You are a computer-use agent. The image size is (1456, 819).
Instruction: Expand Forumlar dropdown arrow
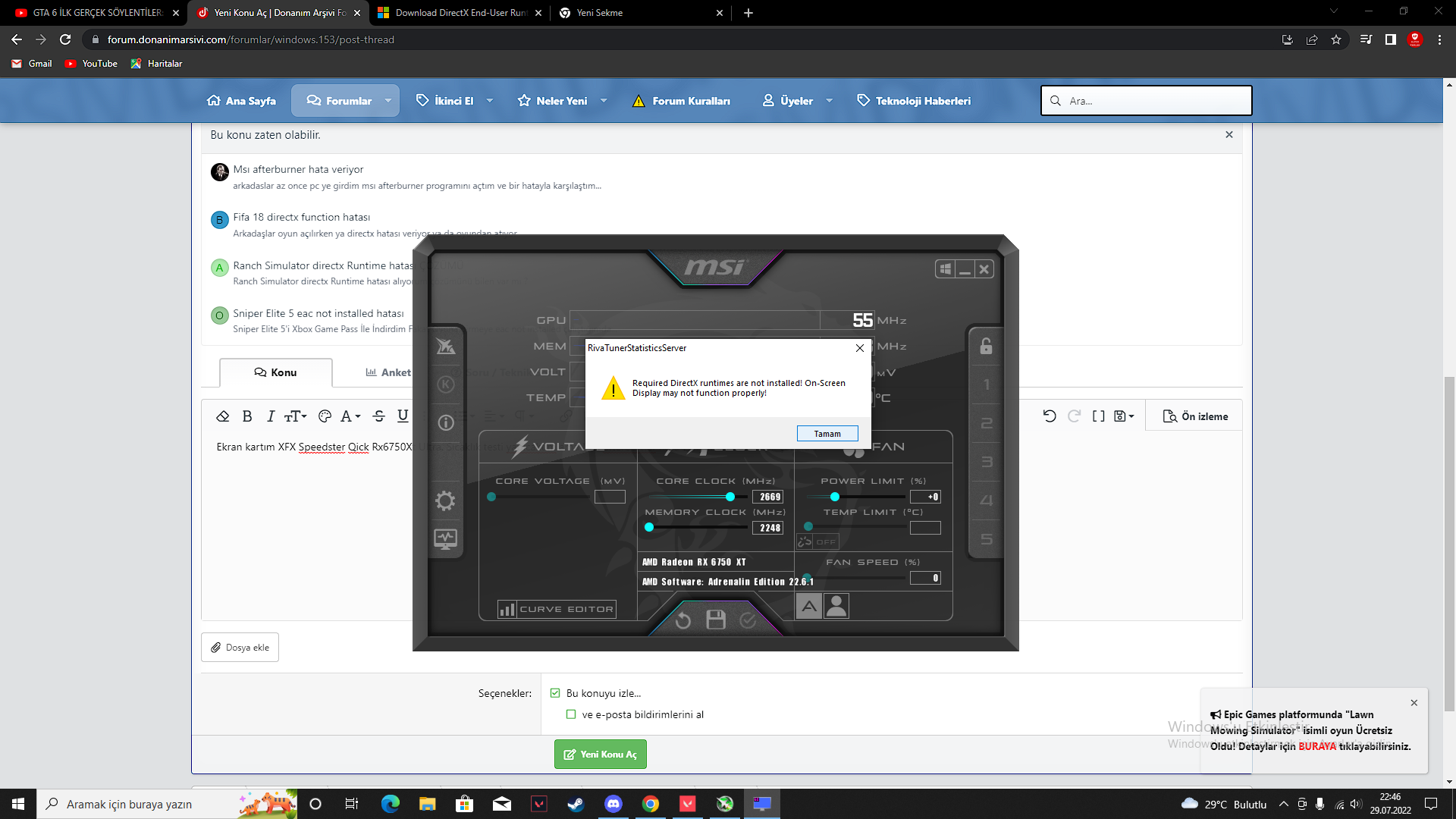[388, 101]
